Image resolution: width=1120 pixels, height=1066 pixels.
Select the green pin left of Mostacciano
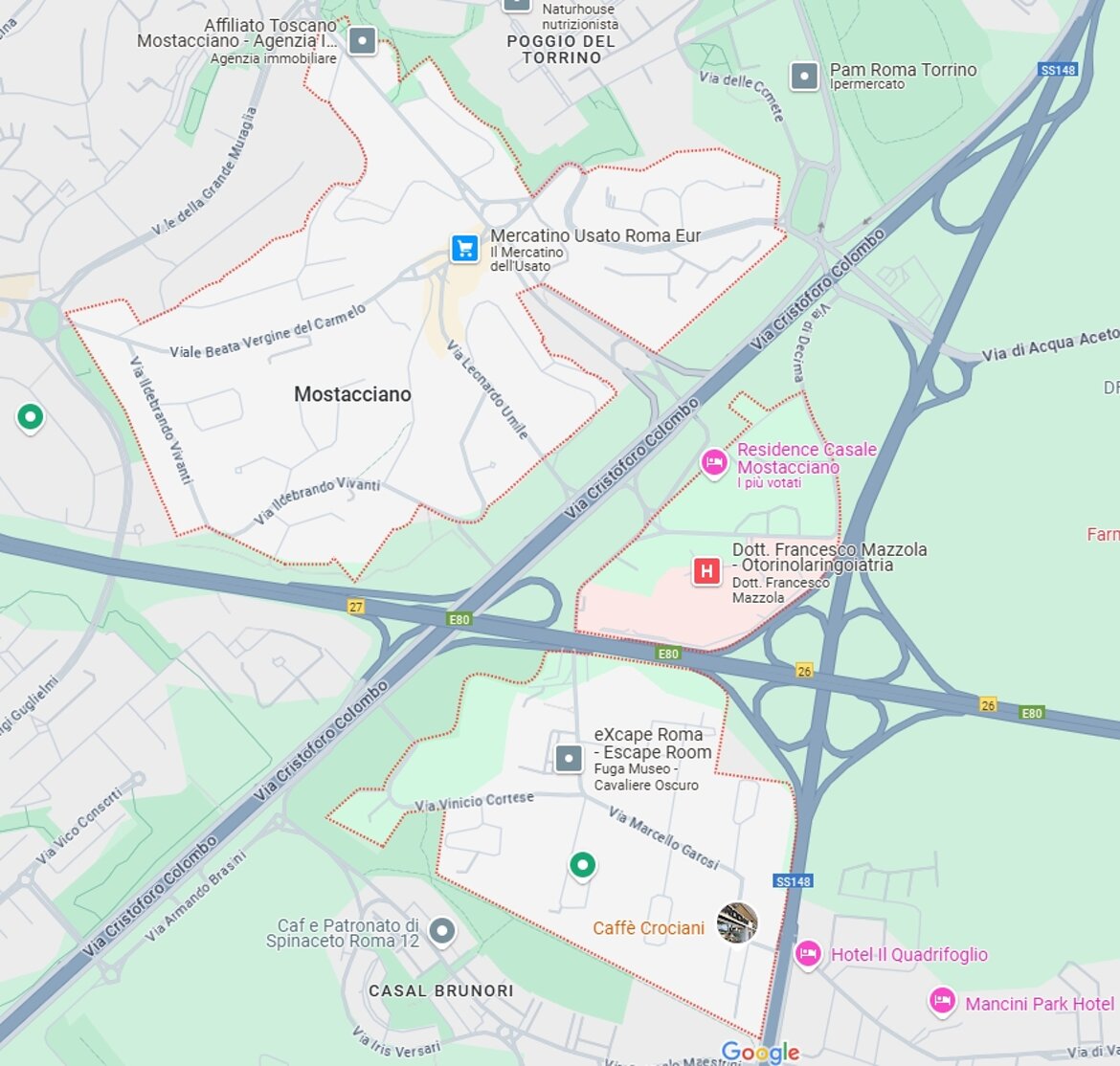(x=30, y=417)
